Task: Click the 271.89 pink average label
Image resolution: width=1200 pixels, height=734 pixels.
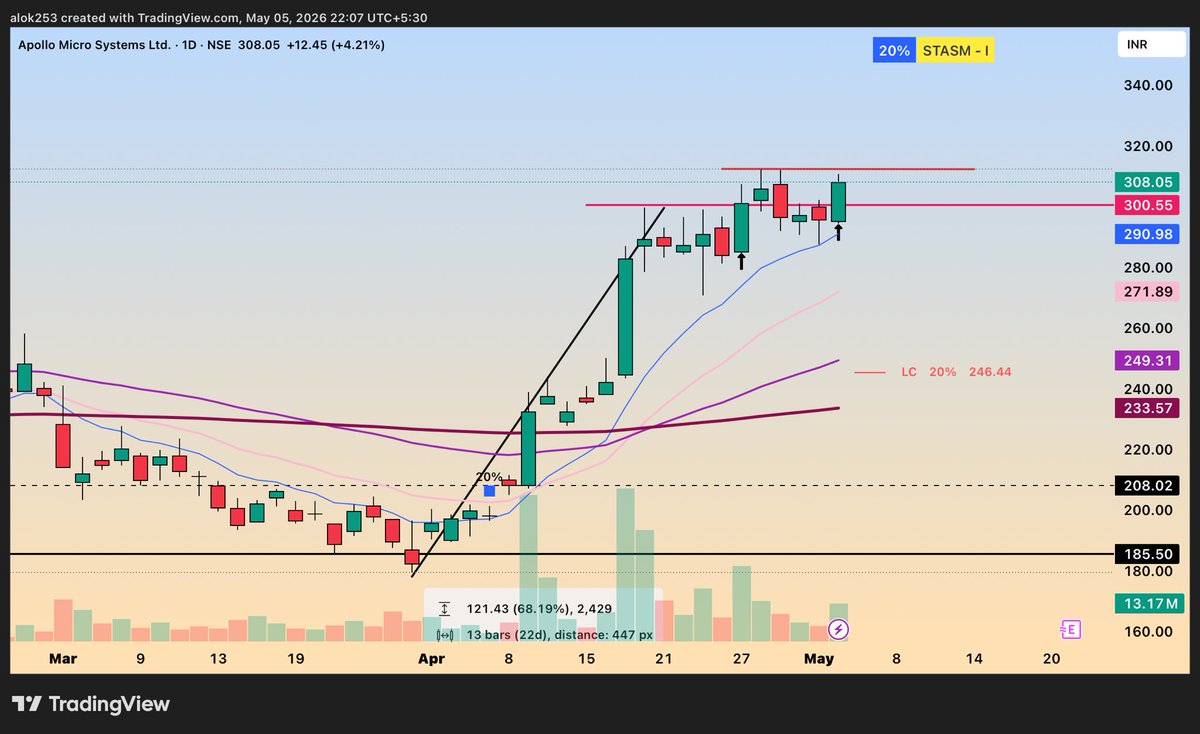Action: pyautogui.click(x=1148, y=292)
